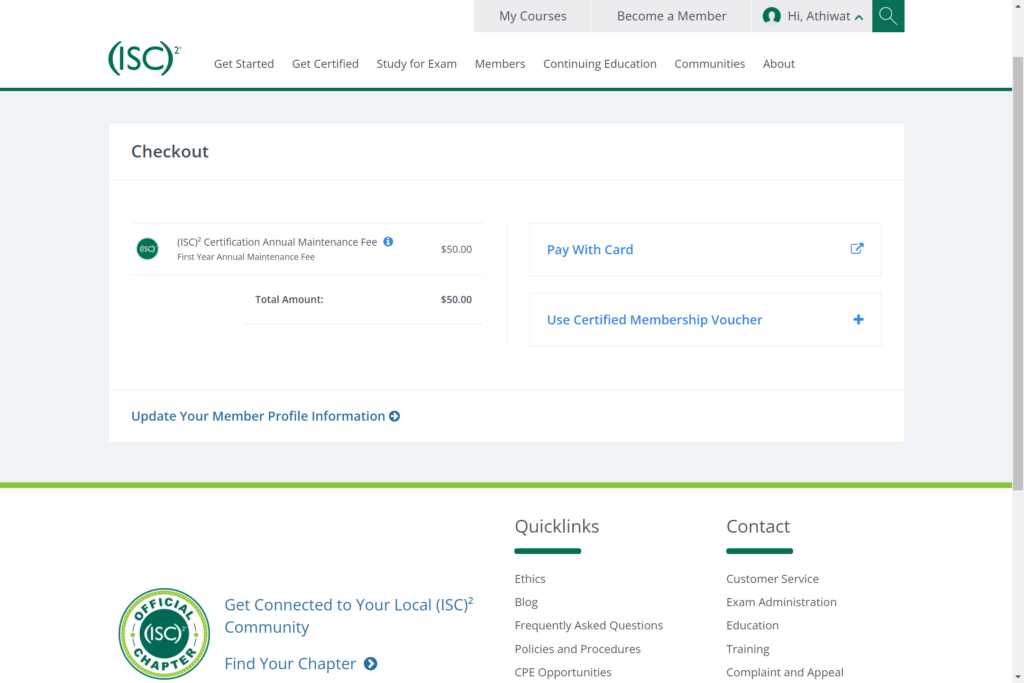
Task: Click the Quicklinks heading
Action: (556, 526)
